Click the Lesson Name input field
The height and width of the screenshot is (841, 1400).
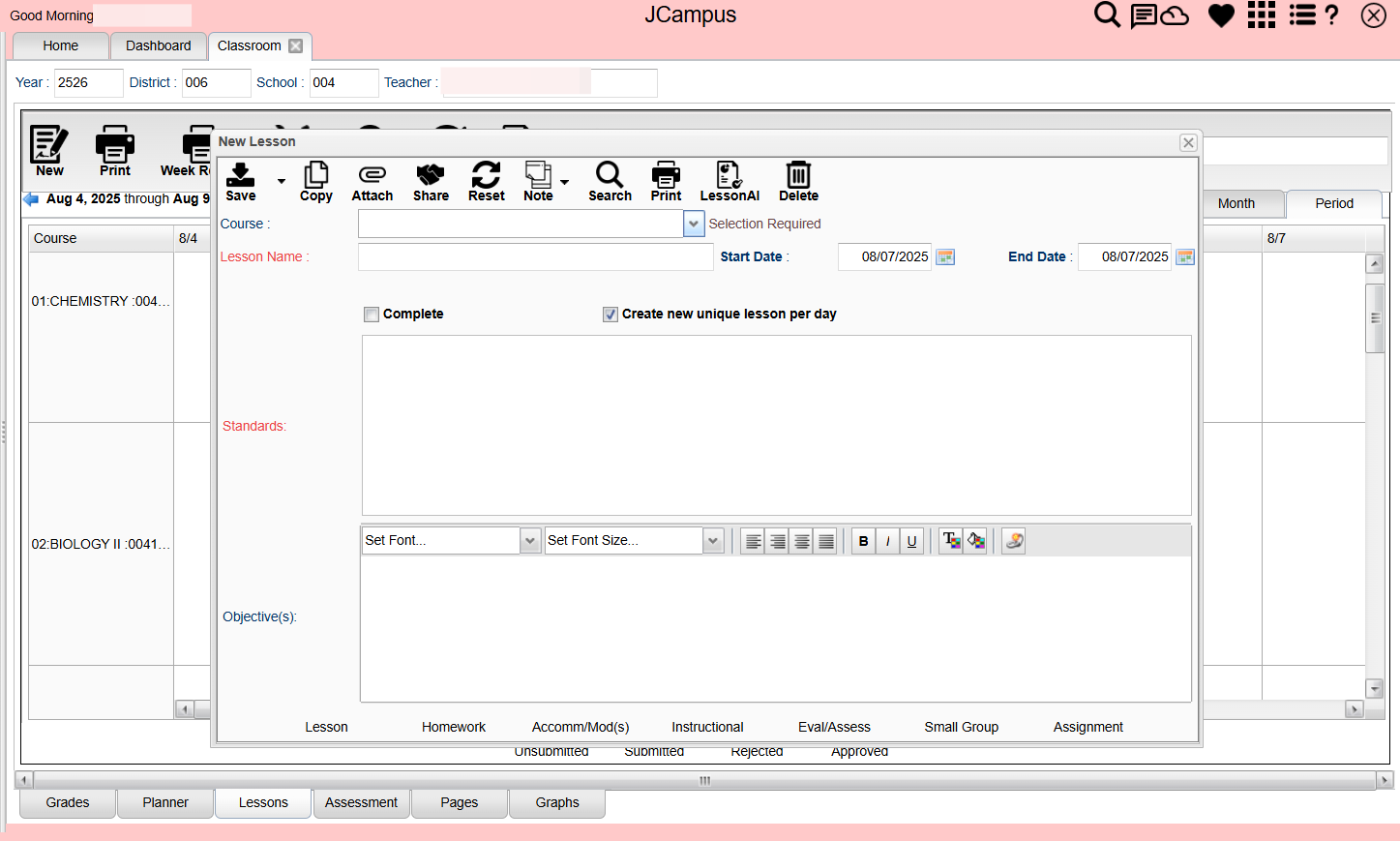pos(536,256)
